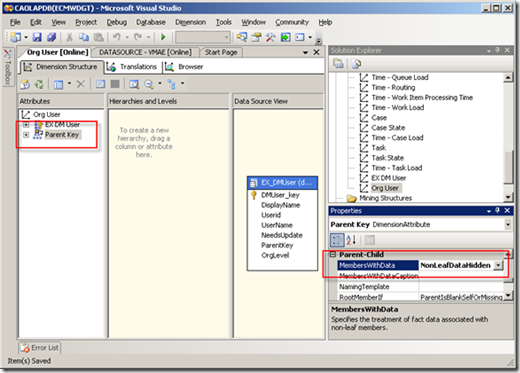Open the Properties Window toolbar icon
The width and height of the screenshot is (520, 373).
[x=256, y=37]
